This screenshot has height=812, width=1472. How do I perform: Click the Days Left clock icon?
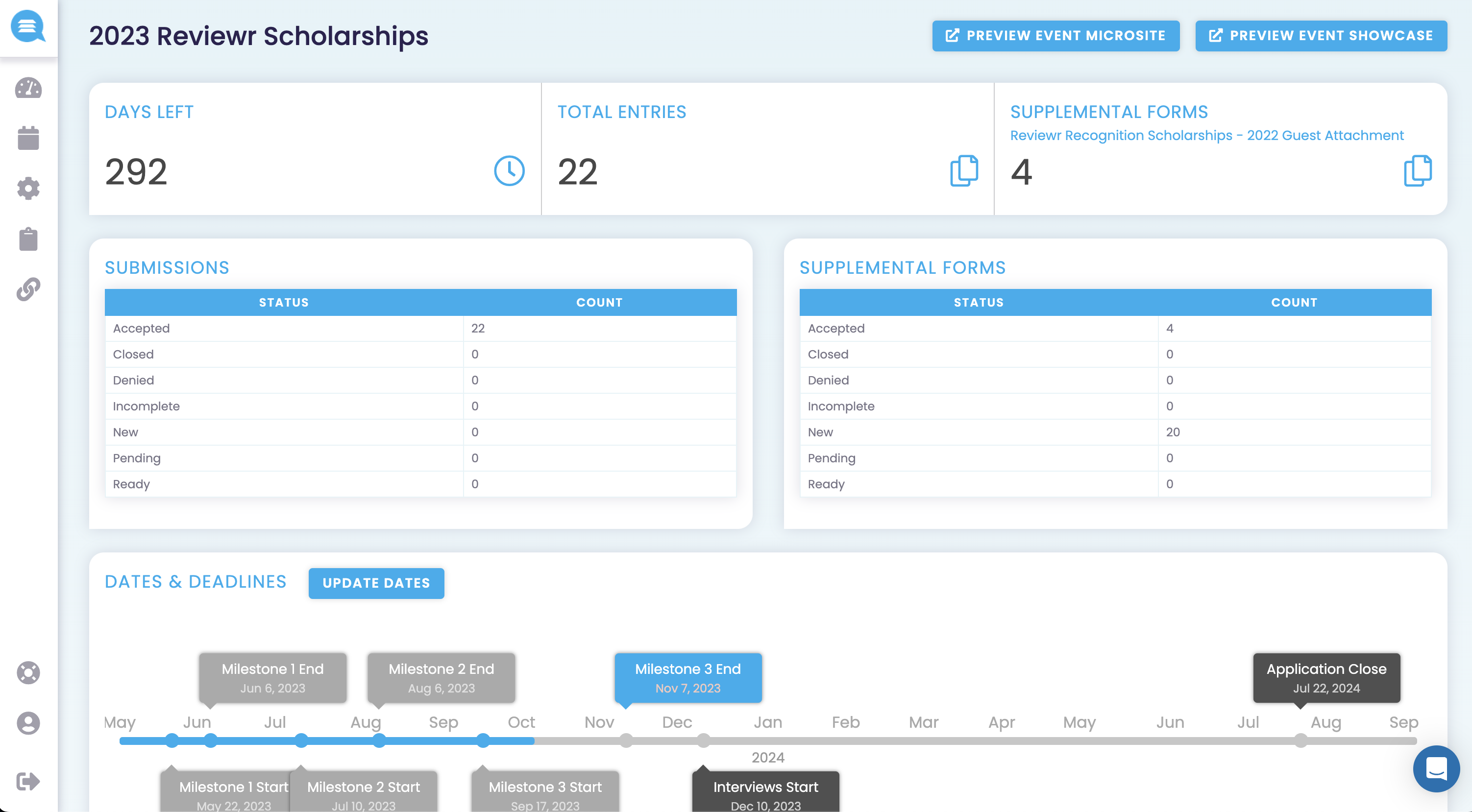click(509, 171)
